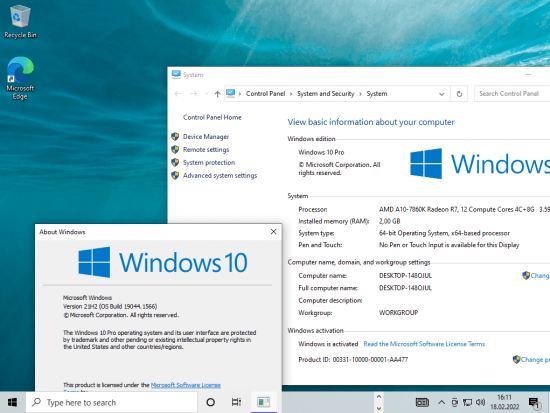The image size is (550, 413).
Task: Open the Recycle Bin desktop icon
Action: click(20, 22)
